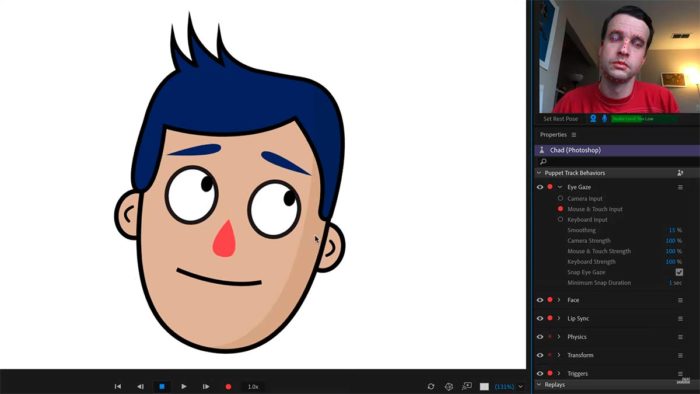Hide the Transform behavior

click(540, 355)
